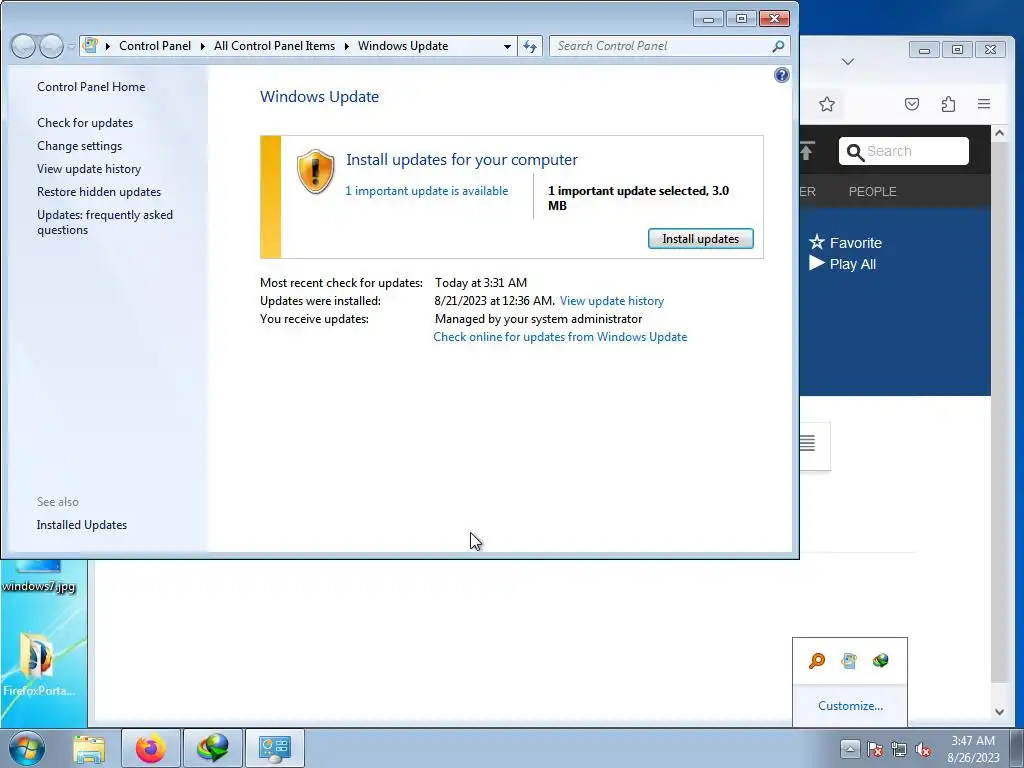Viewport: 1024px width, 768px height.
Task: Click the Back navigation arrow in Control Panel
Action: [x=24, y=46]
